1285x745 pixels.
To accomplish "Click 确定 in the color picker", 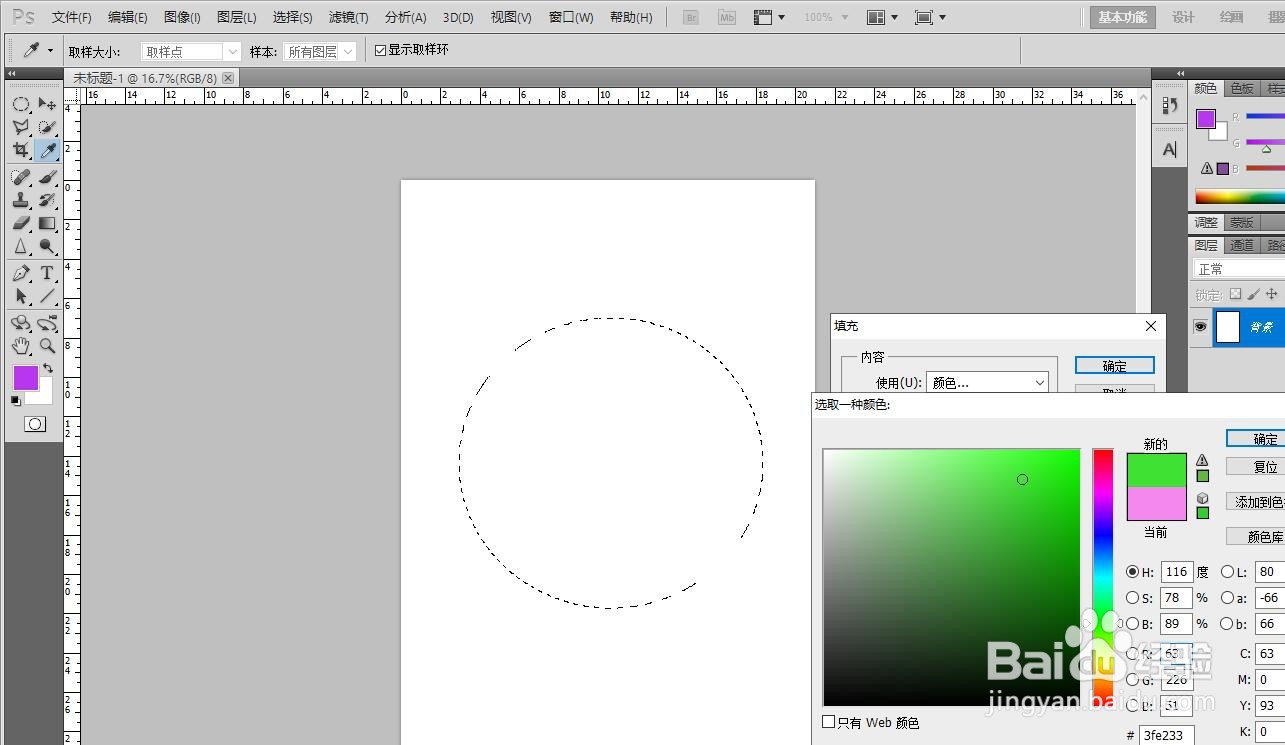I will [1256, 439].
